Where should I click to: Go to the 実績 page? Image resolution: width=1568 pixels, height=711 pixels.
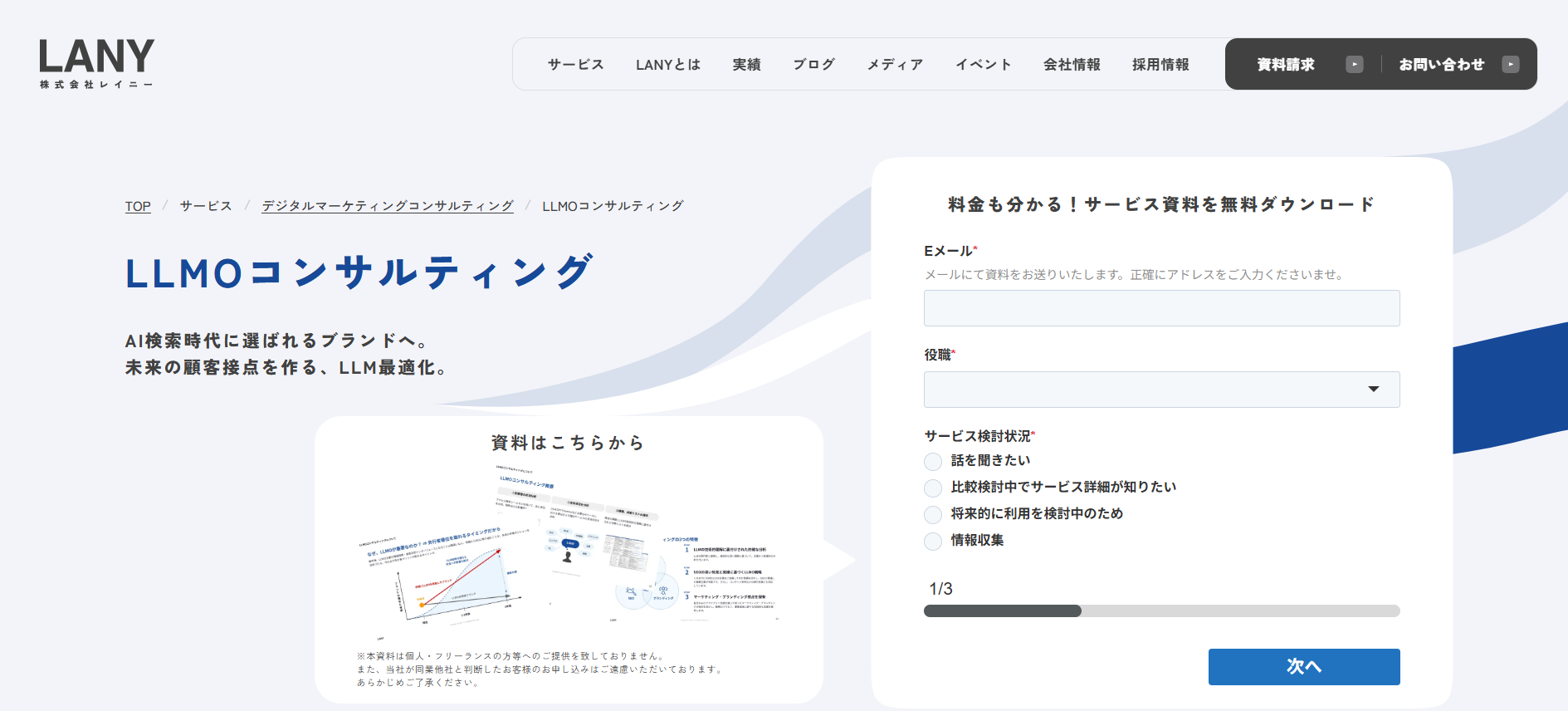pyautogui.click(x=746, y=65)
